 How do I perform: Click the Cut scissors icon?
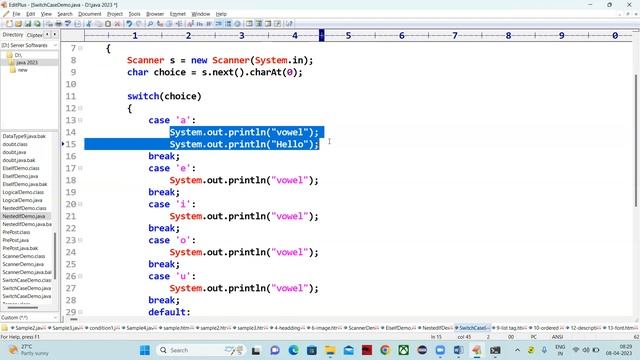(x=89, y=24)
